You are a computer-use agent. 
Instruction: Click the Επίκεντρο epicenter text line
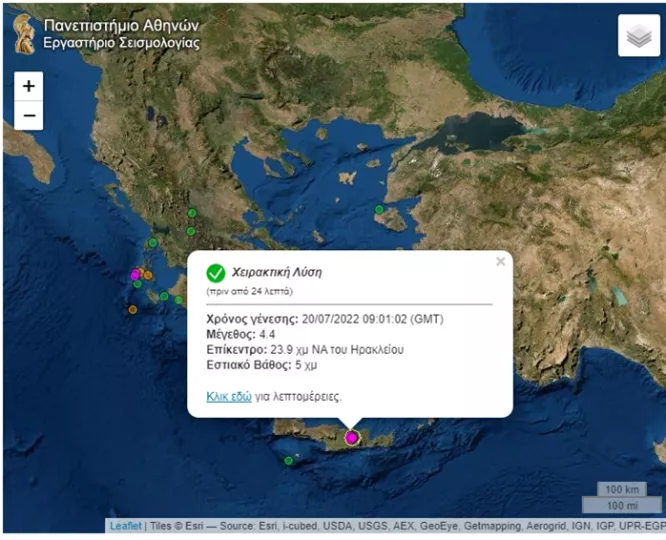click(304, 349)
